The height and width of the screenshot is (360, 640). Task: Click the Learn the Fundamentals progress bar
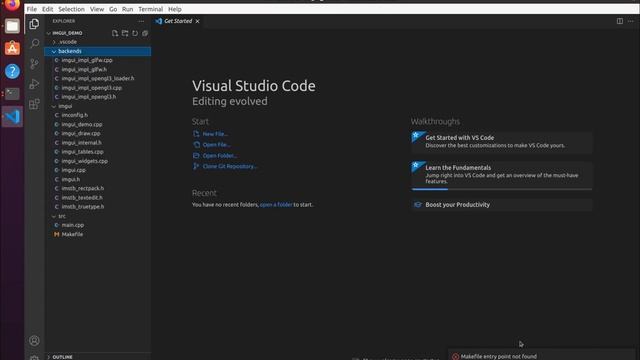502,189
